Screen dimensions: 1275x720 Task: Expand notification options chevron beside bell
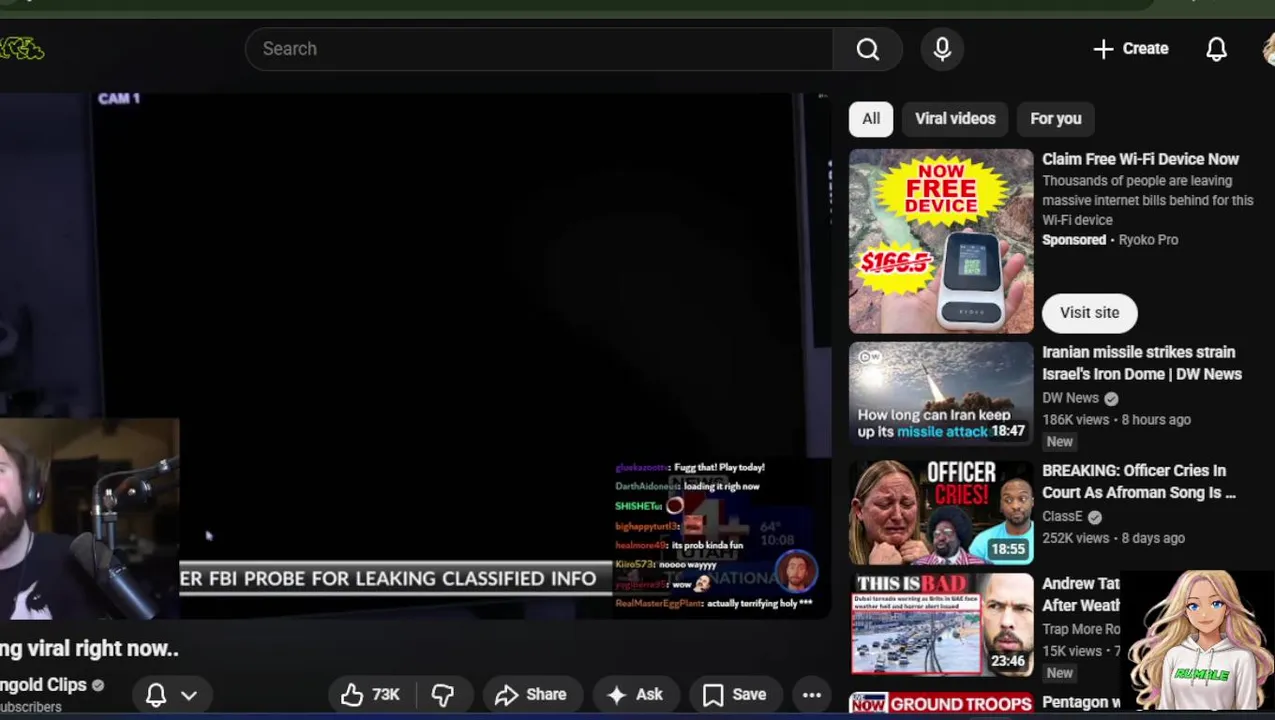(x=189, y=695)
